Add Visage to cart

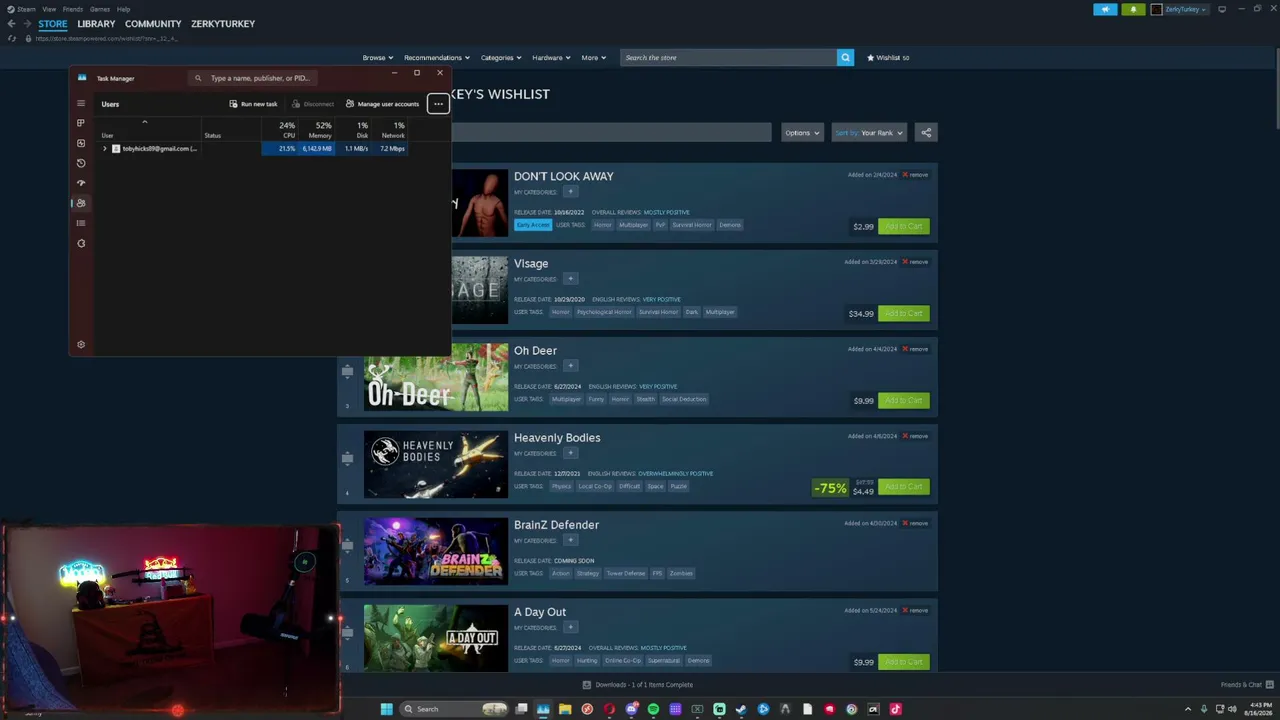904,313
